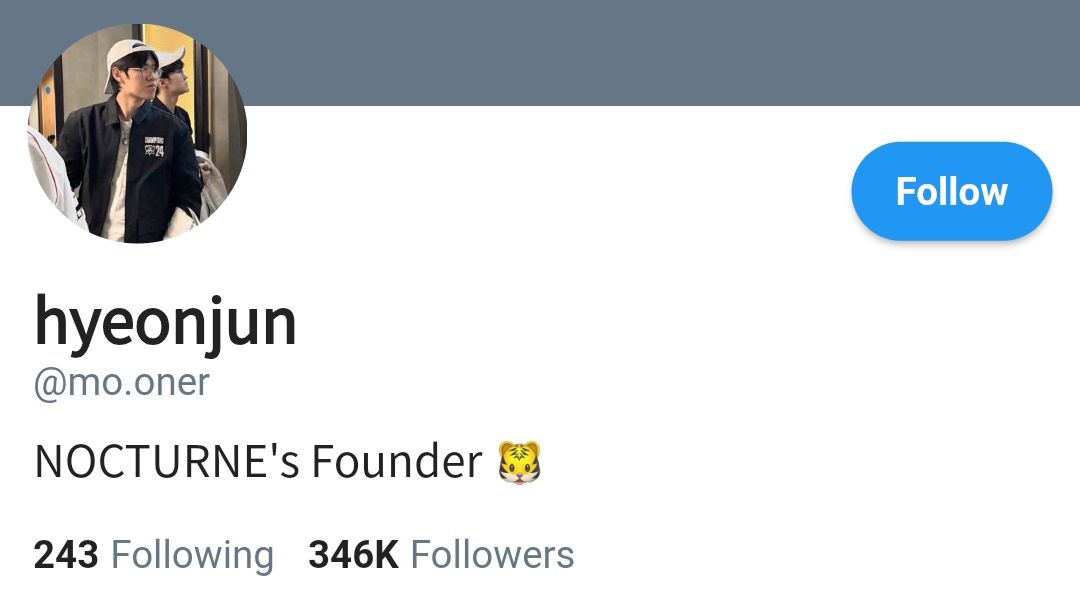Select the @mo.oner username handle
1080x615 pixels.
click(x=121, y=383)
